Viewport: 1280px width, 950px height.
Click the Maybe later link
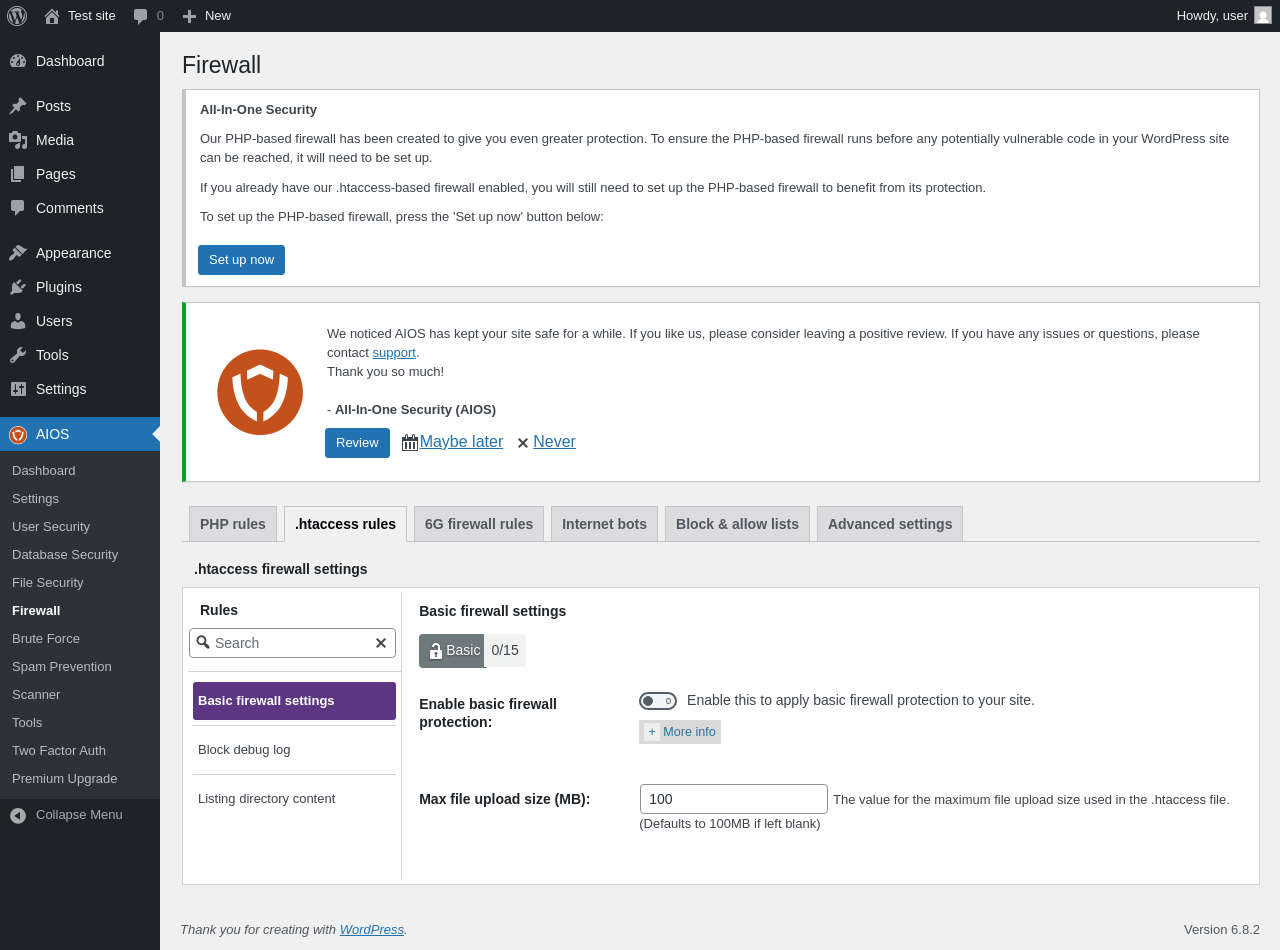click(461, 442)
